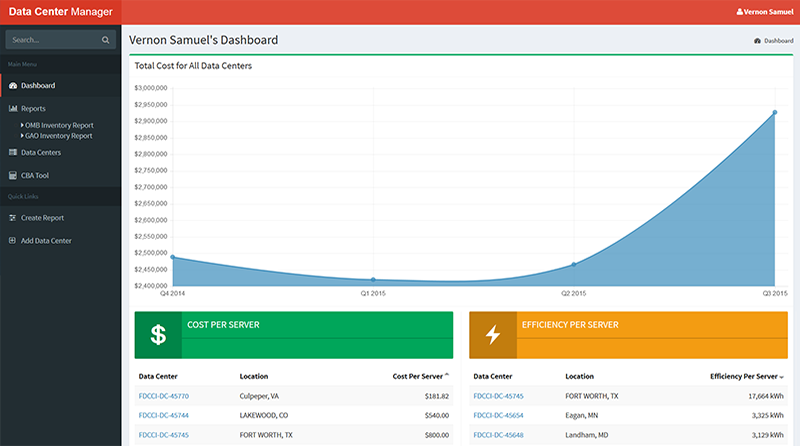
Task: Click the Eagan, MN location cell
Action: pyautogui.click(x=582, y=415)
